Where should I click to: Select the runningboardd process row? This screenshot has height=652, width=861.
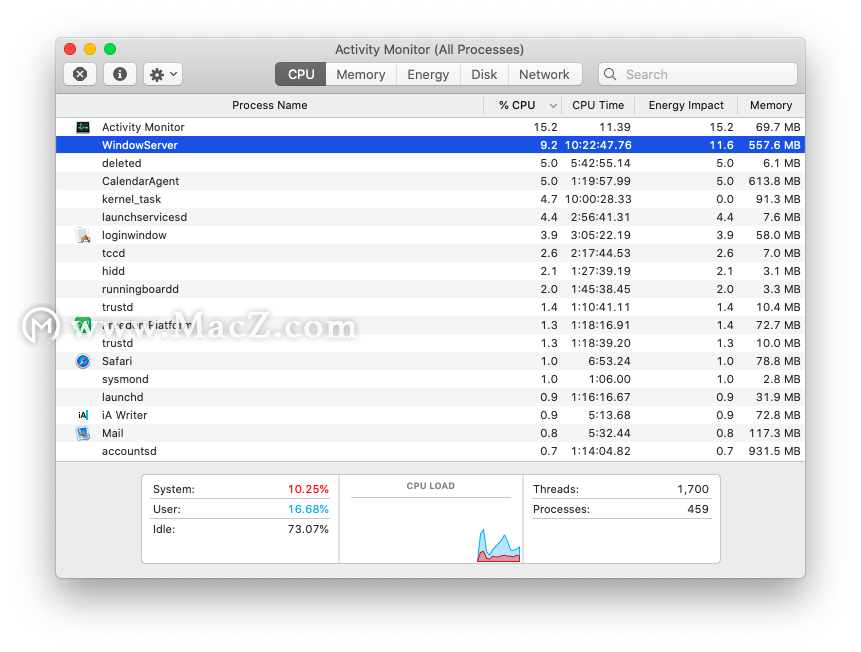(x=430, y=289)
